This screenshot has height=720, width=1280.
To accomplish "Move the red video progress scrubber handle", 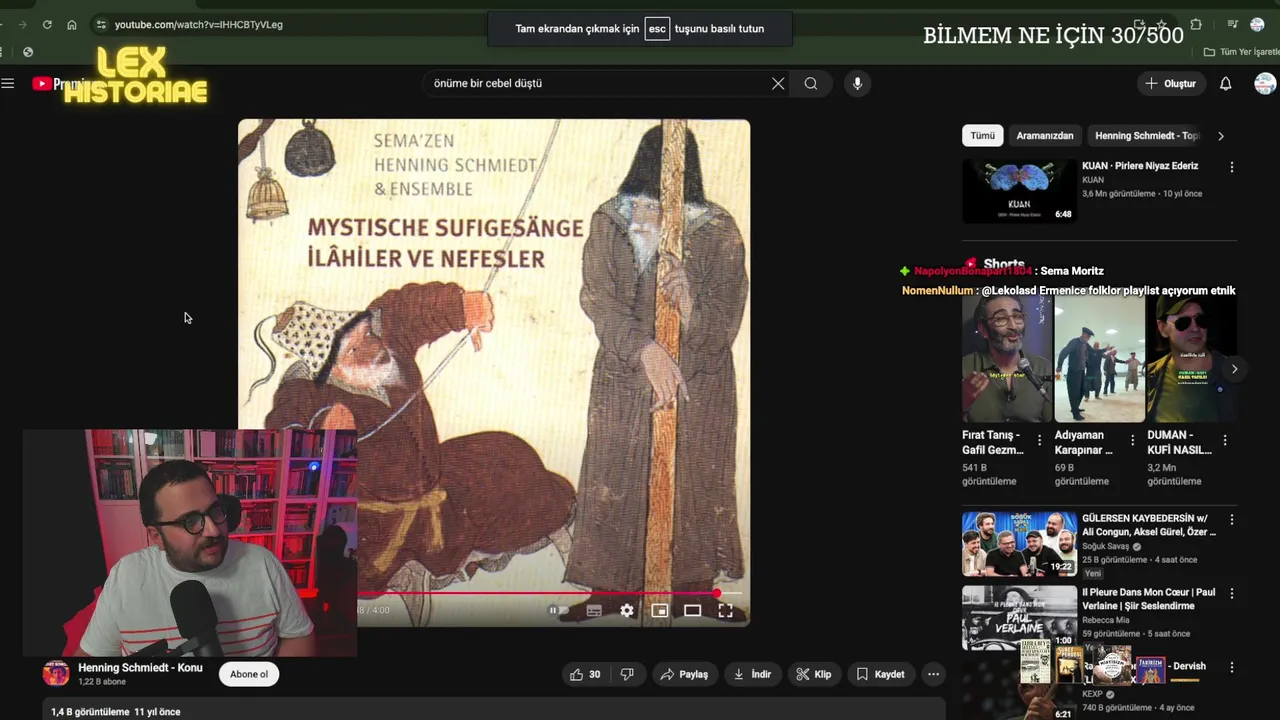I will click(x=717, y=594).
